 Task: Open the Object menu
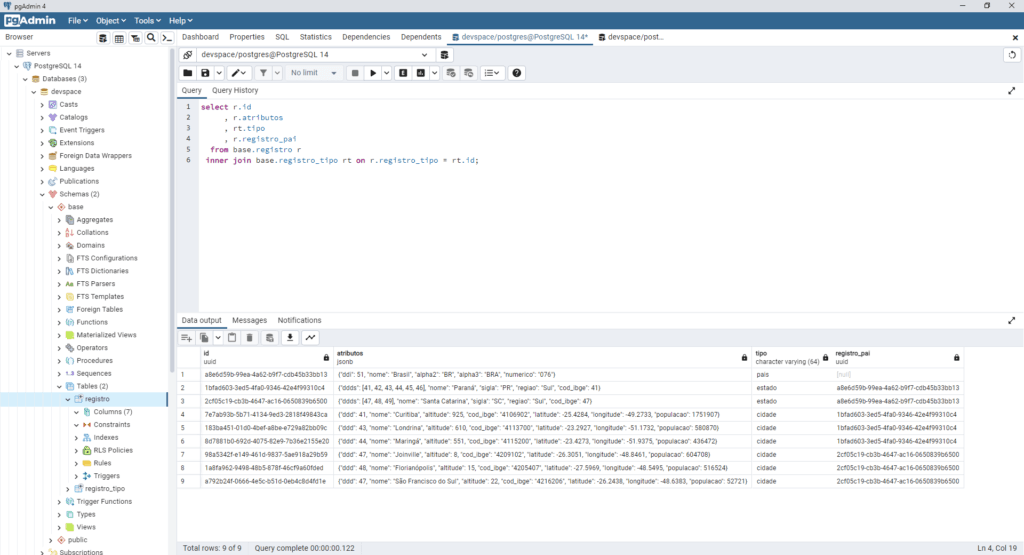coord(110,21)
